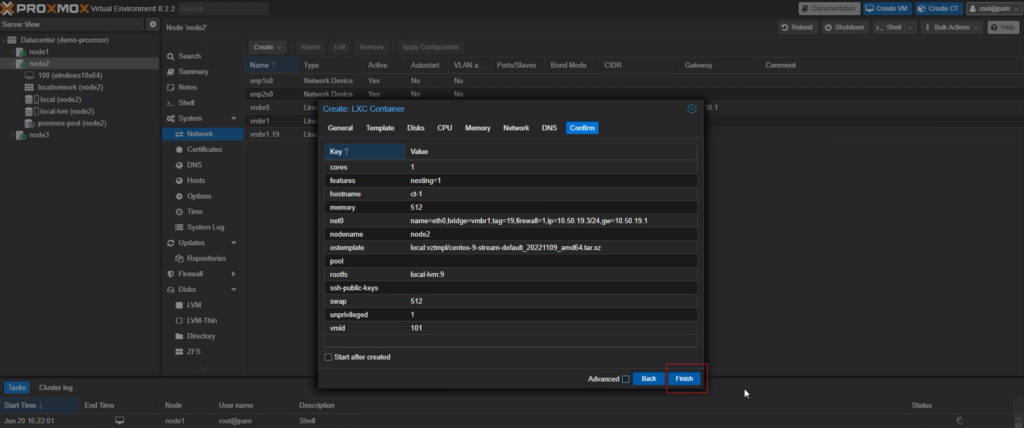Select local (node2) storage
This screenshot has width=1024, height=428.
(60, 99)
